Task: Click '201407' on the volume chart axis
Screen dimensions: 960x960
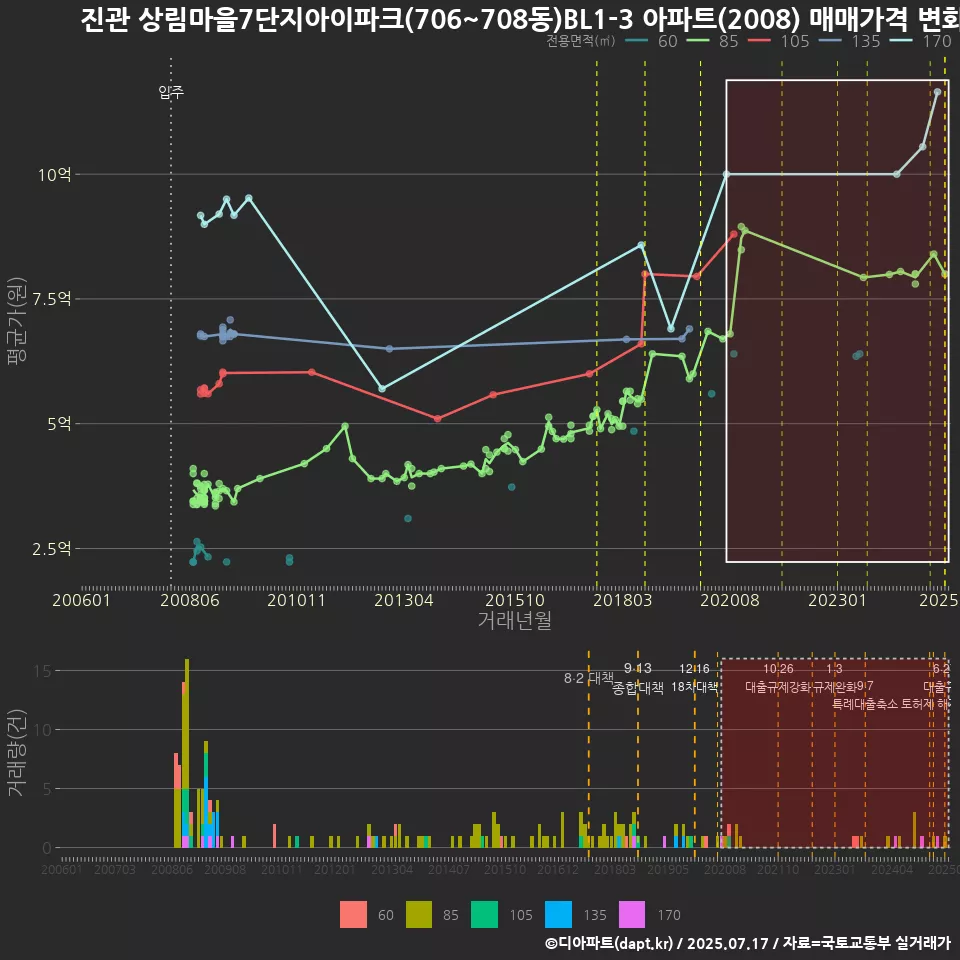Action: [x=449, y=869]
